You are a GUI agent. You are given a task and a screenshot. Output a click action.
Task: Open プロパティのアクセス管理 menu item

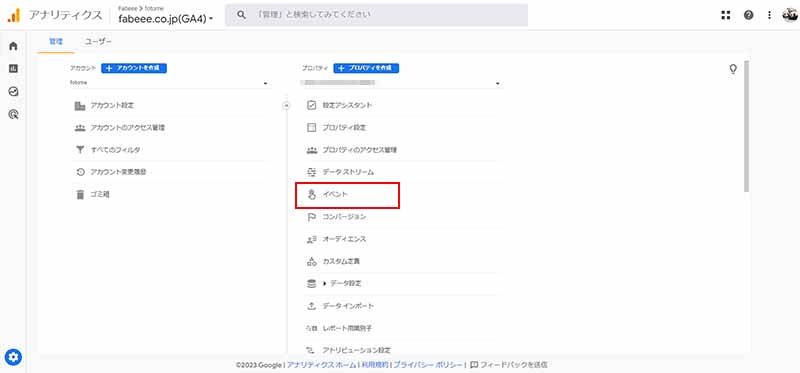point(360,150)
